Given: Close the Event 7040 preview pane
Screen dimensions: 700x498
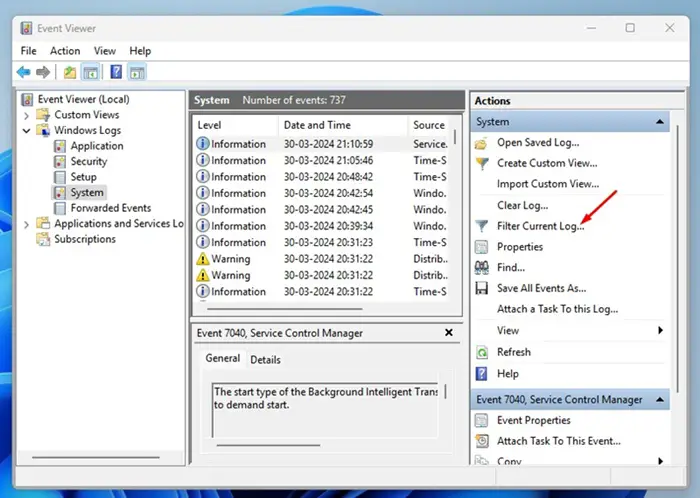Looking at the screenshot, I should coord(449,332).
